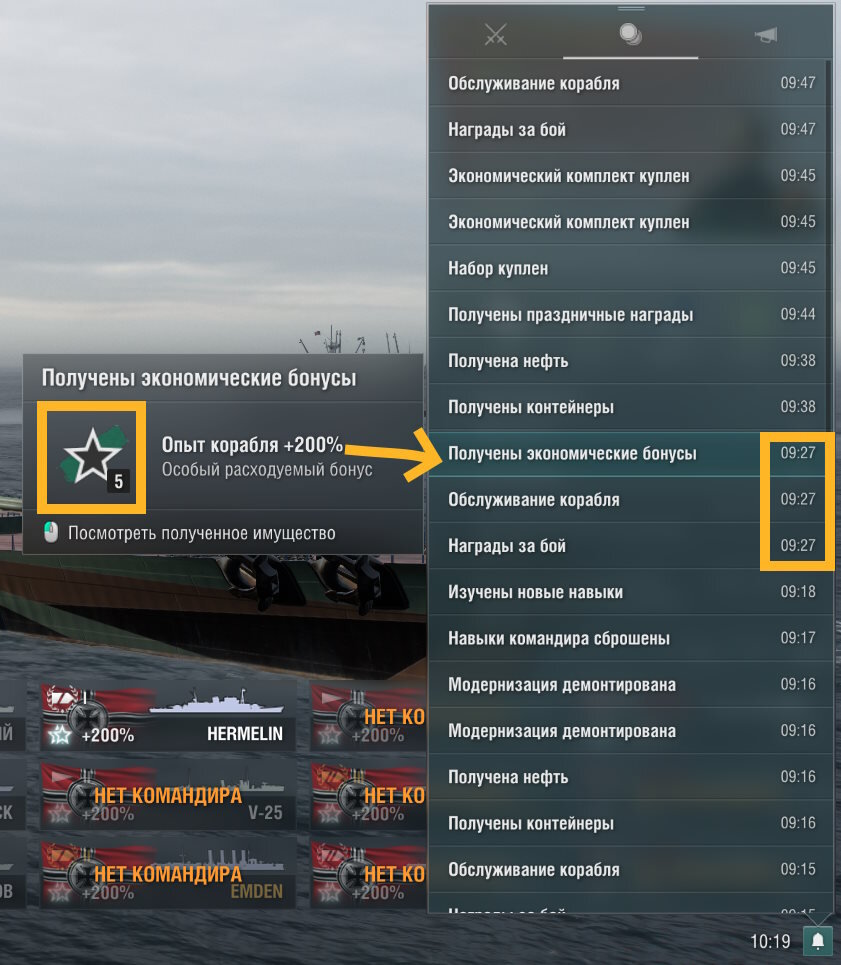Open "Набор куплен" notification entry
Image resolution: width=841 pixels, height=965 pixels.
(630, 268)
